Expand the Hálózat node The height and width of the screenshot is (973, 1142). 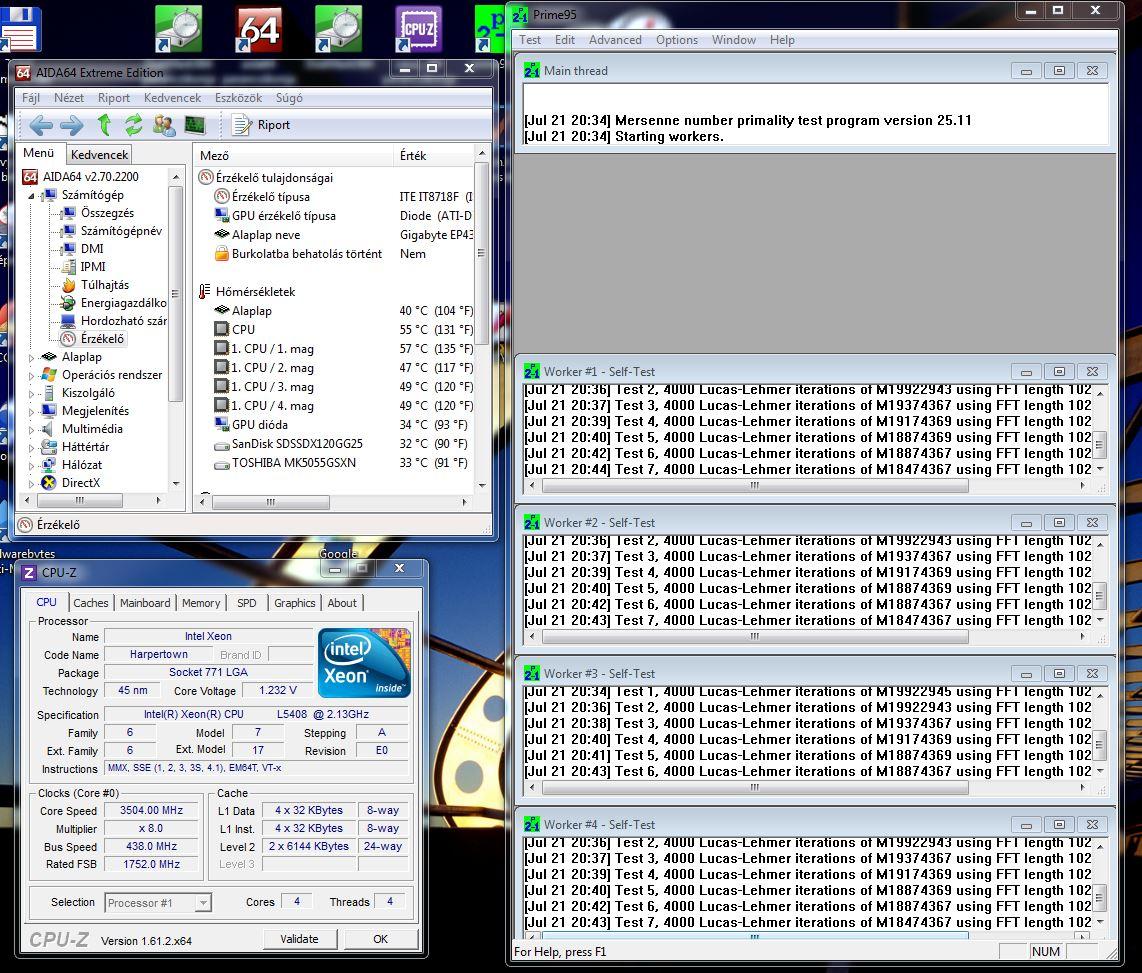pyautogui.click(x=31, y=465)
